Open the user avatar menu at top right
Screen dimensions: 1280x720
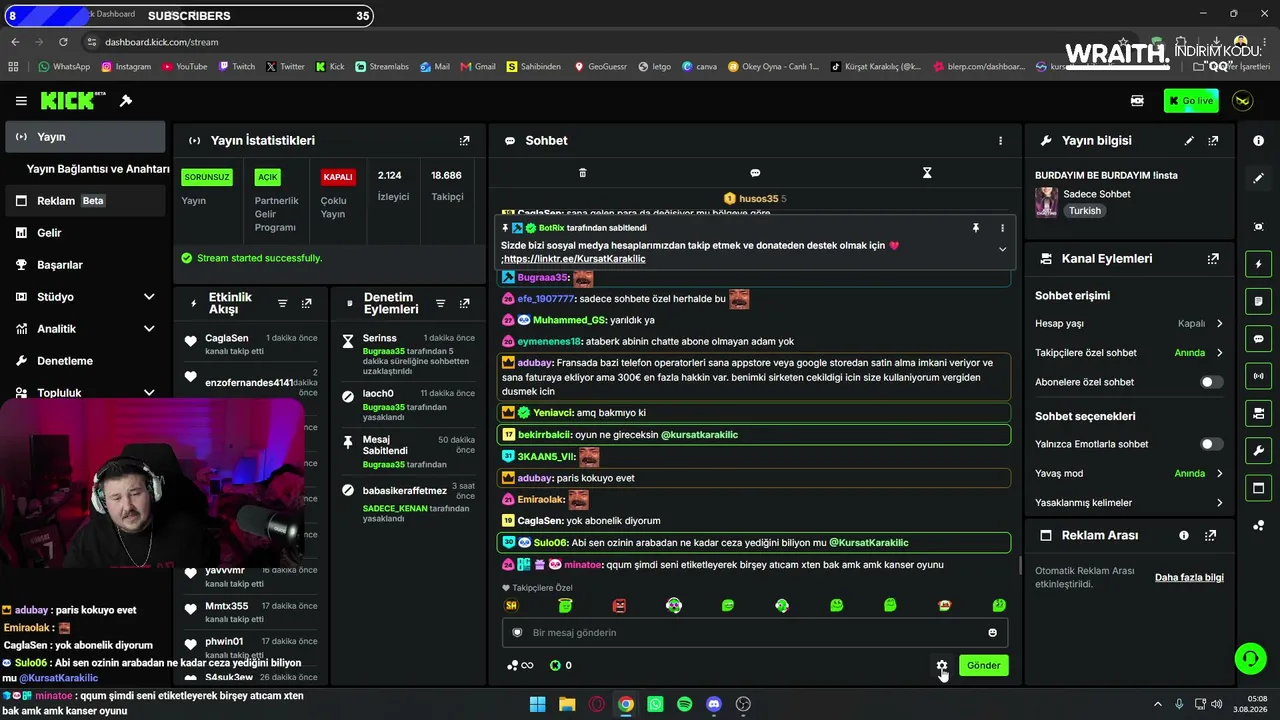pyautogui.click(x=1243, y=101)
